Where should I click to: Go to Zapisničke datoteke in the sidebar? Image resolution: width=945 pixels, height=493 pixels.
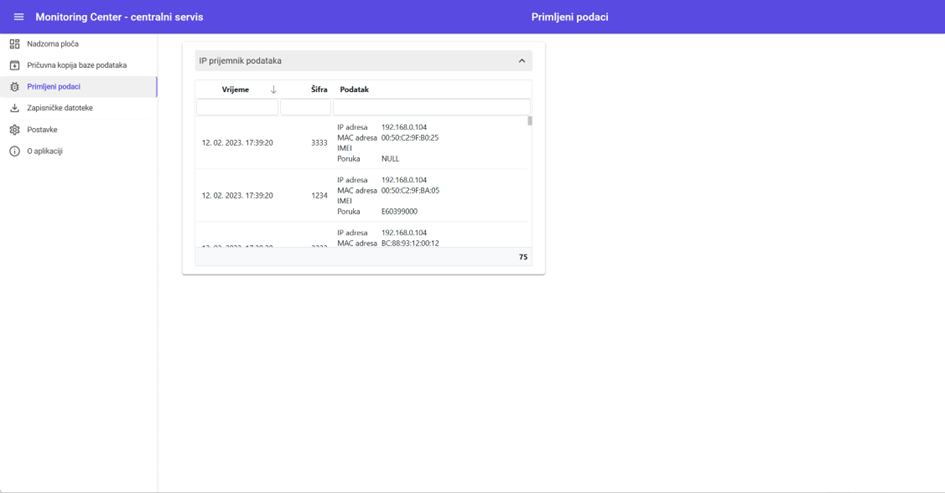60,108
